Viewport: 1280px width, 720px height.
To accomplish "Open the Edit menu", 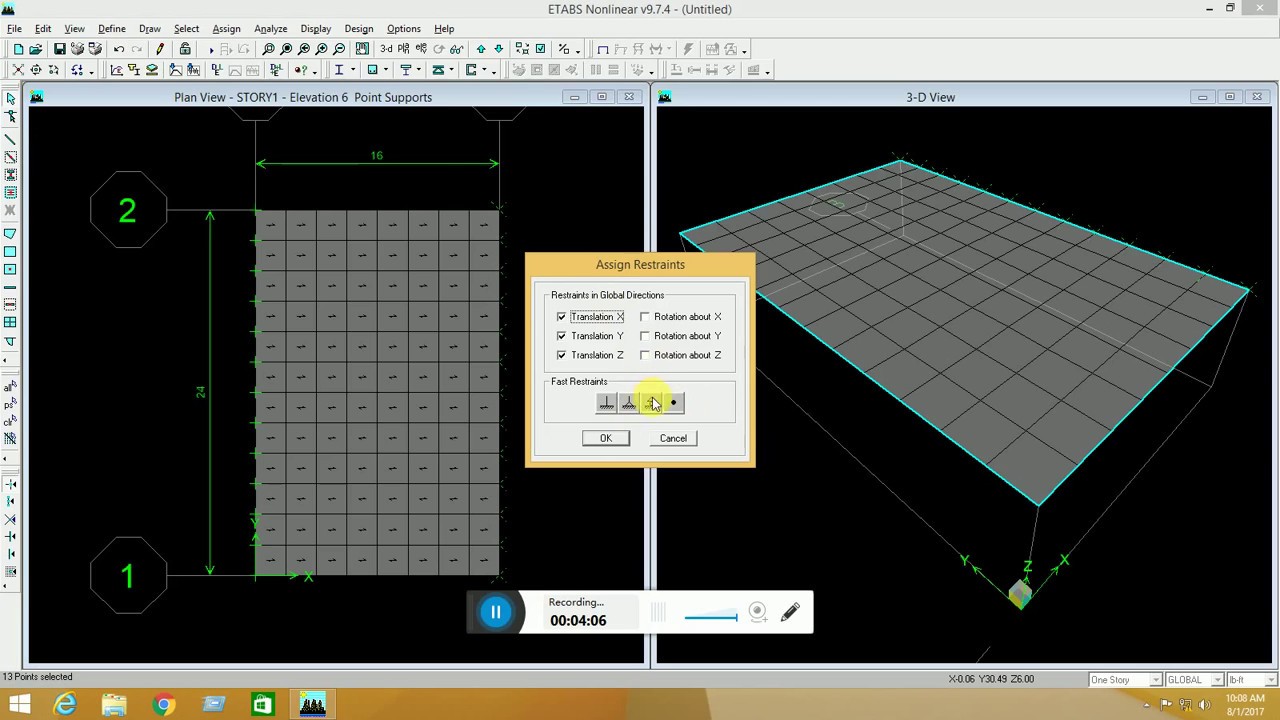I will 43,29.
